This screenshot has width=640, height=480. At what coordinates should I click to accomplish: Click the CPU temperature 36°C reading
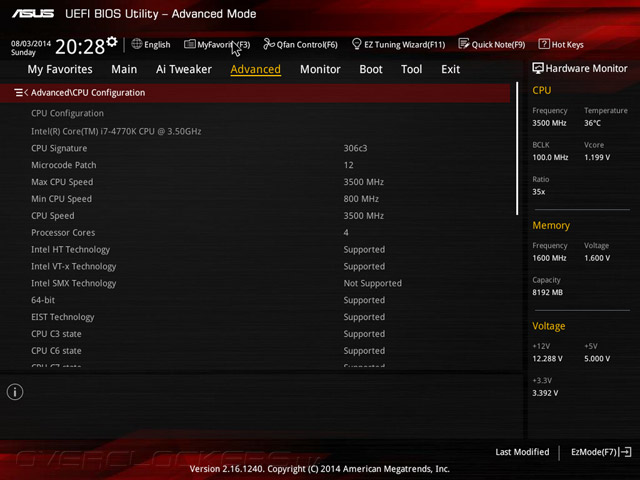[x=592, y=123]
